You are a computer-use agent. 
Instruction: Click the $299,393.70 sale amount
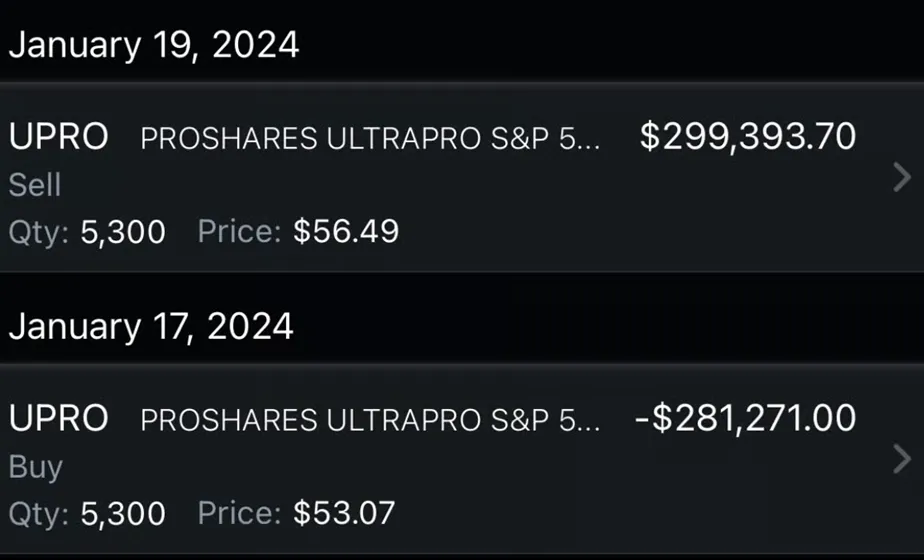[748, 137]
